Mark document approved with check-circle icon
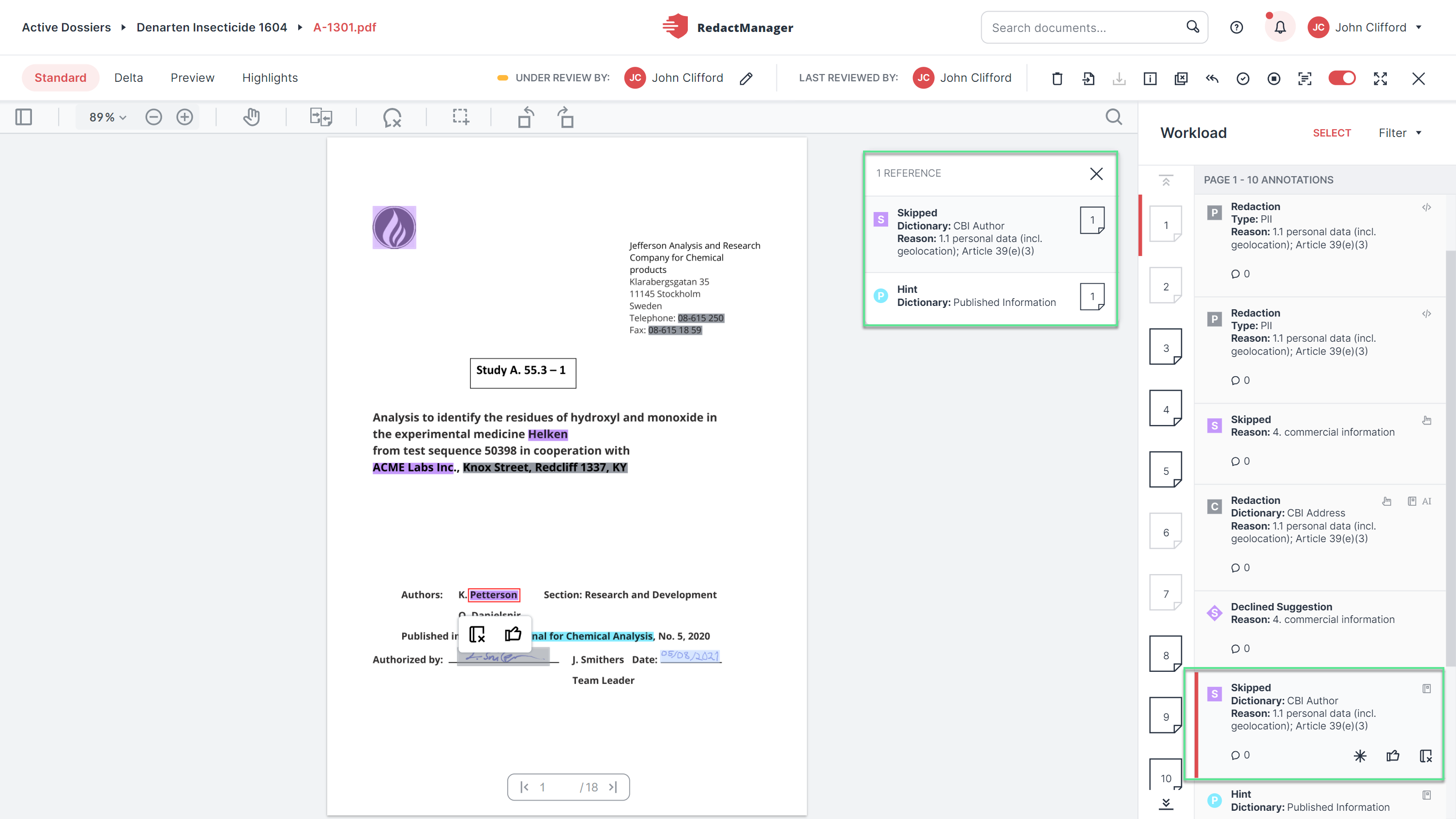The image size is (1456, 819). tap(1243, 78)
